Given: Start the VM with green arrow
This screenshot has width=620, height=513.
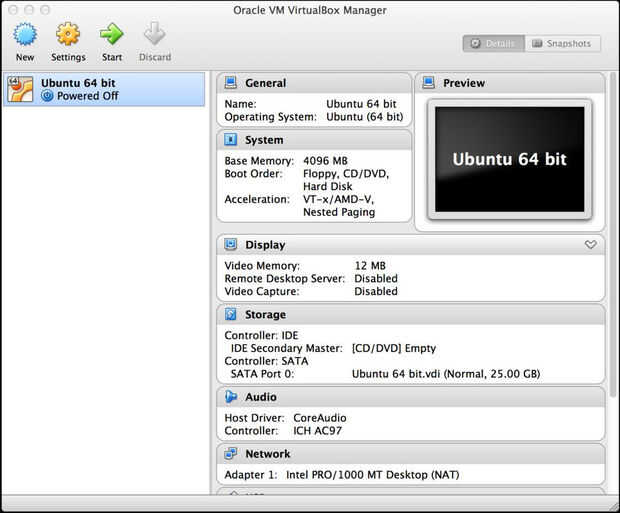Looking at the screenshot, I should point(112,34).
